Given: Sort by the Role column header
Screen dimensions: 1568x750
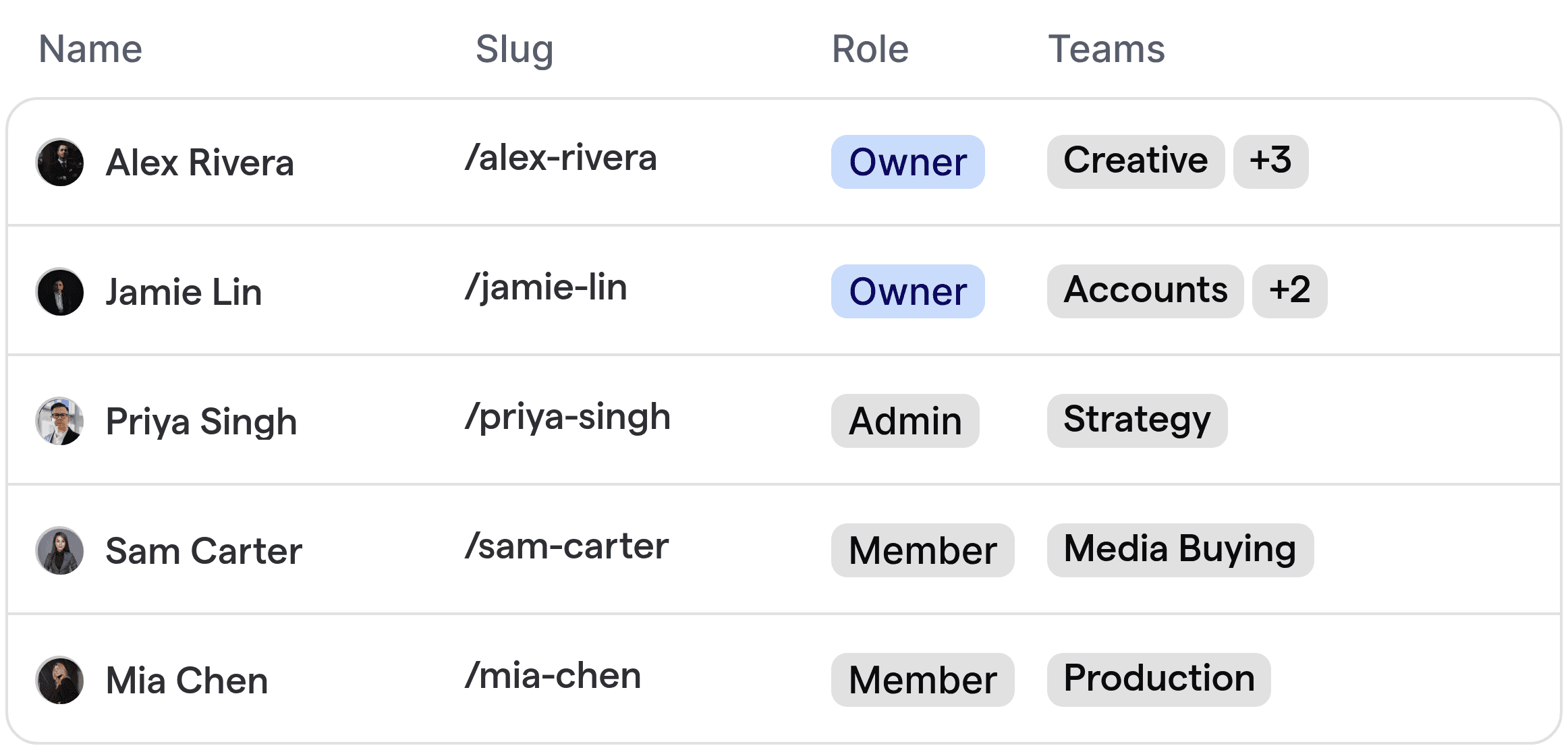Looking at the screenshot, I should (x=870, y=49).
